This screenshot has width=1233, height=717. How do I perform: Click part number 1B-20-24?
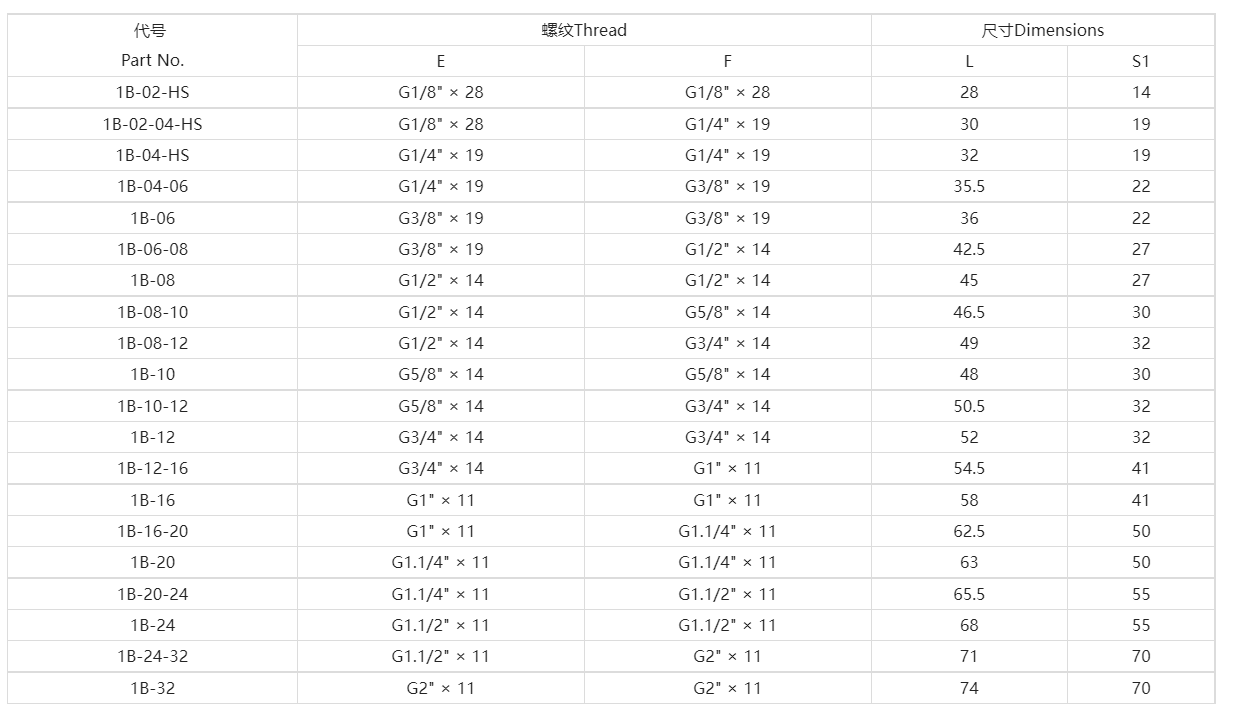[152, 594]
